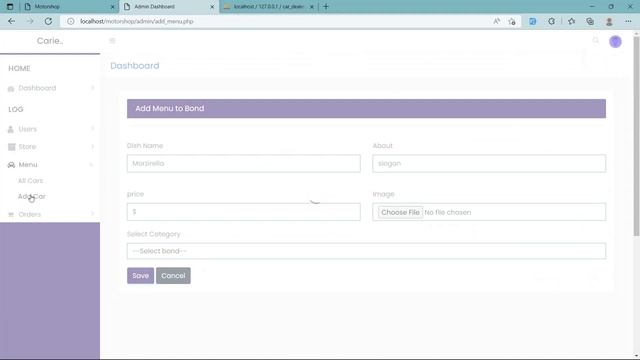
Task: Open a new browser tab
Action: 326,7
